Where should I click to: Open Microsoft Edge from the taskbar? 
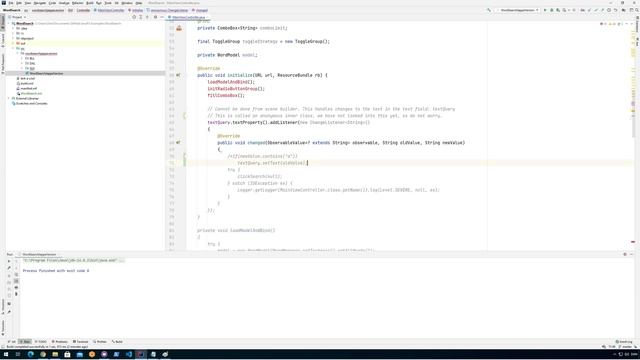31,354
